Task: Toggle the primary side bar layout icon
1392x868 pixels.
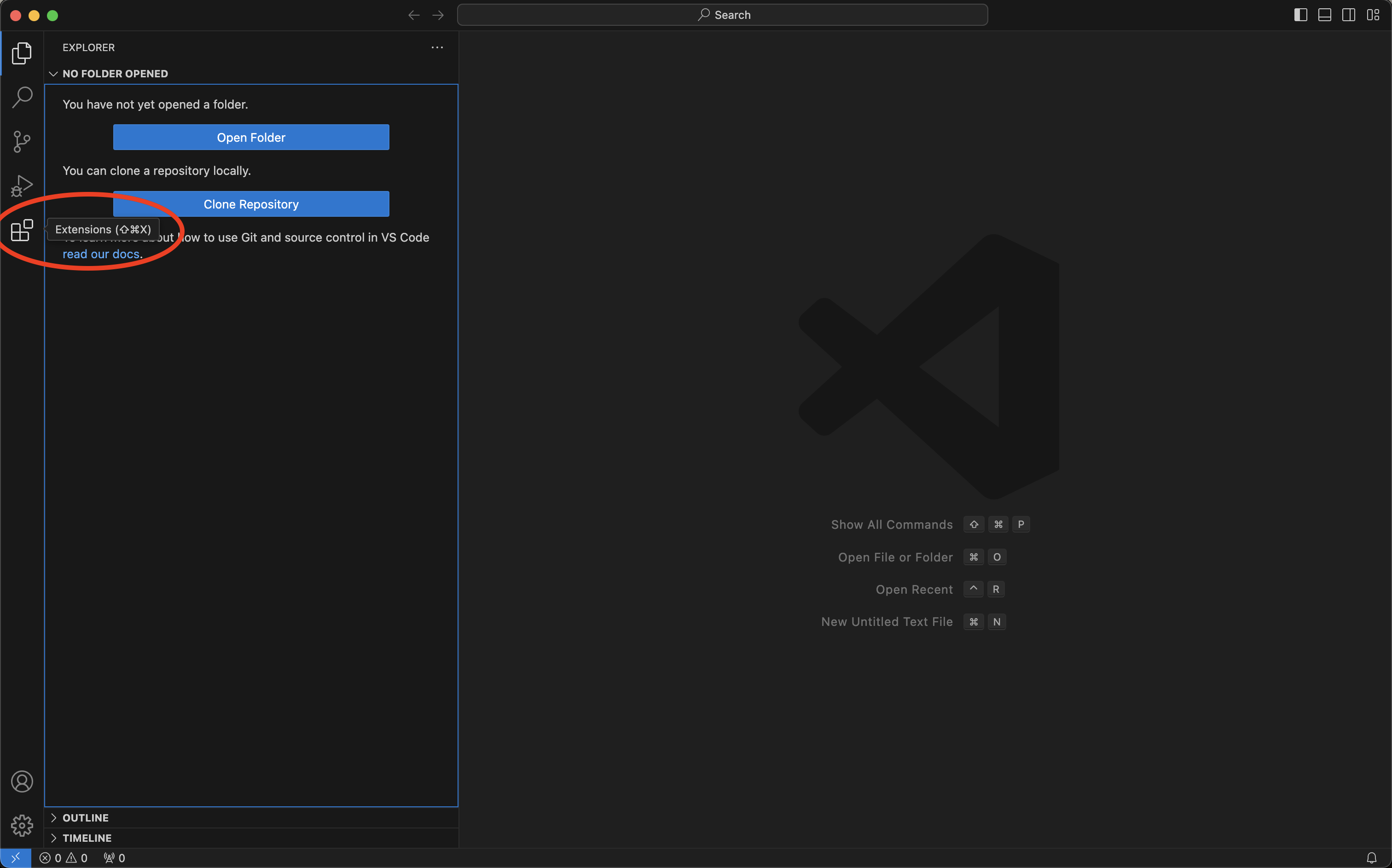Action: coord(1301,15)
